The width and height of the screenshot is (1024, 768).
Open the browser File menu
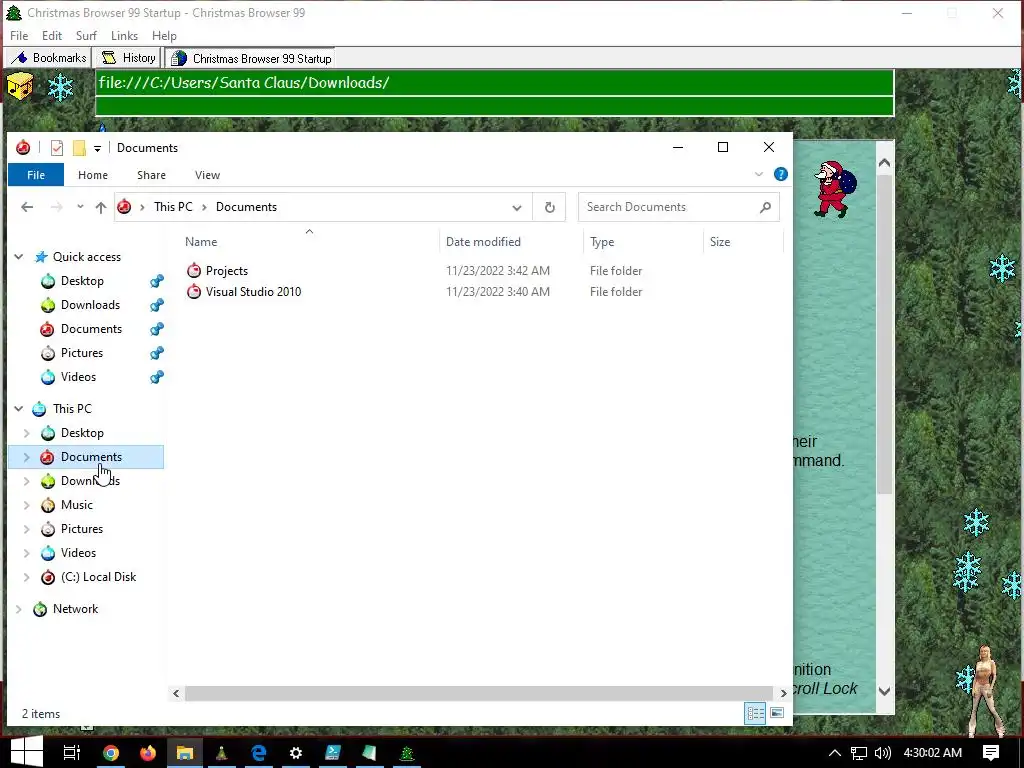(19, 36)
